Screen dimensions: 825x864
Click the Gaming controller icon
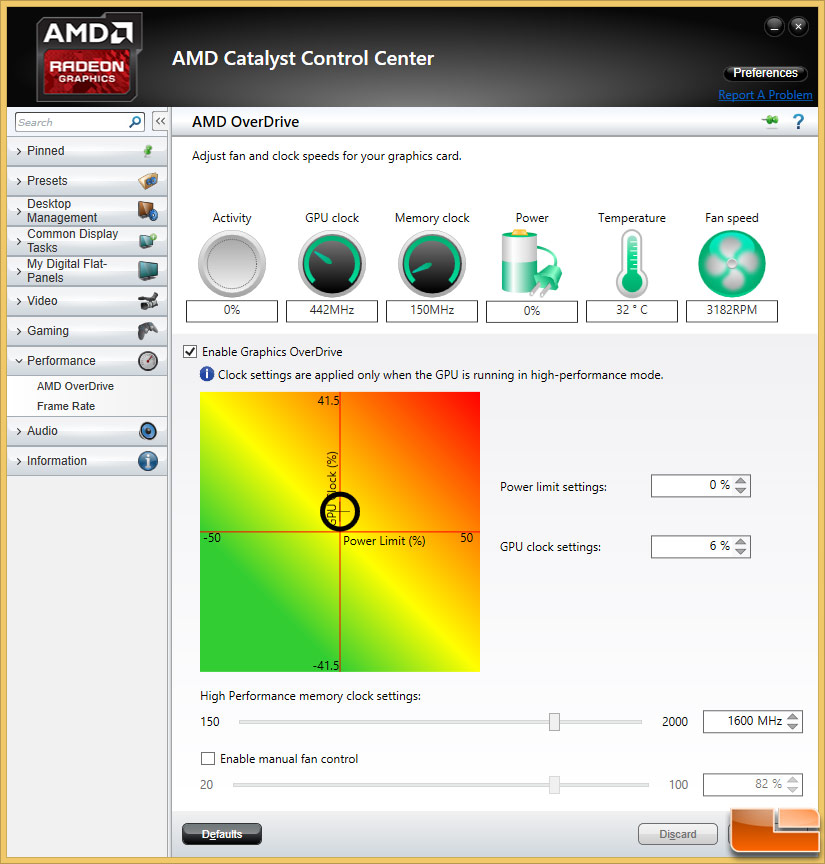[x=148, y=331]
